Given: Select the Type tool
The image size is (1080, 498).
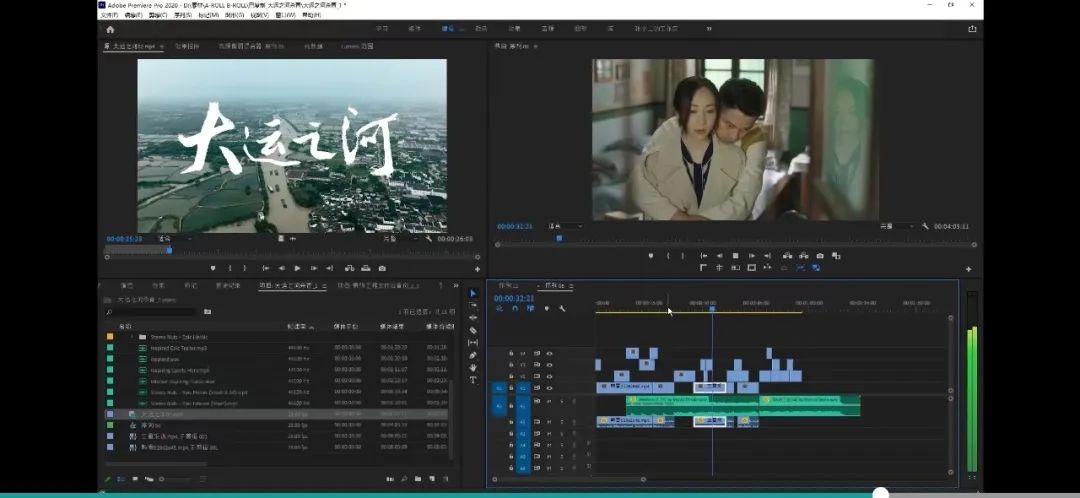Looking at the screenshot, I should coord(473,380).
